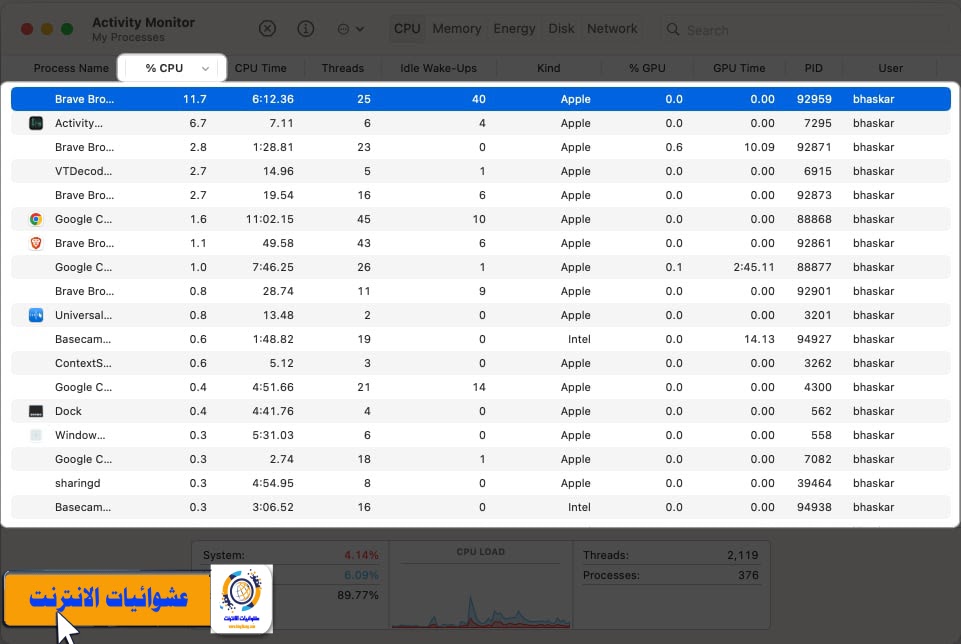Image resolution: width=961 pixels, height=644 pixels.
Task: Click CPU Time value 5:31.03
Action: 273,435
